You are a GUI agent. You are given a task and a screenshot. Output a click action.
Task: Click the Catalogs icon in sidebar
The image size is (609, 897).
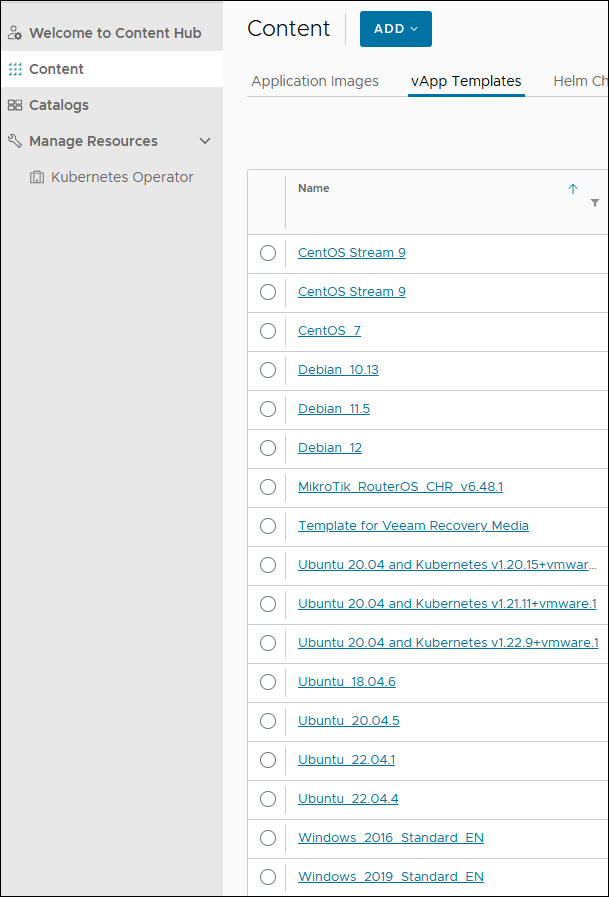point(14,105)
